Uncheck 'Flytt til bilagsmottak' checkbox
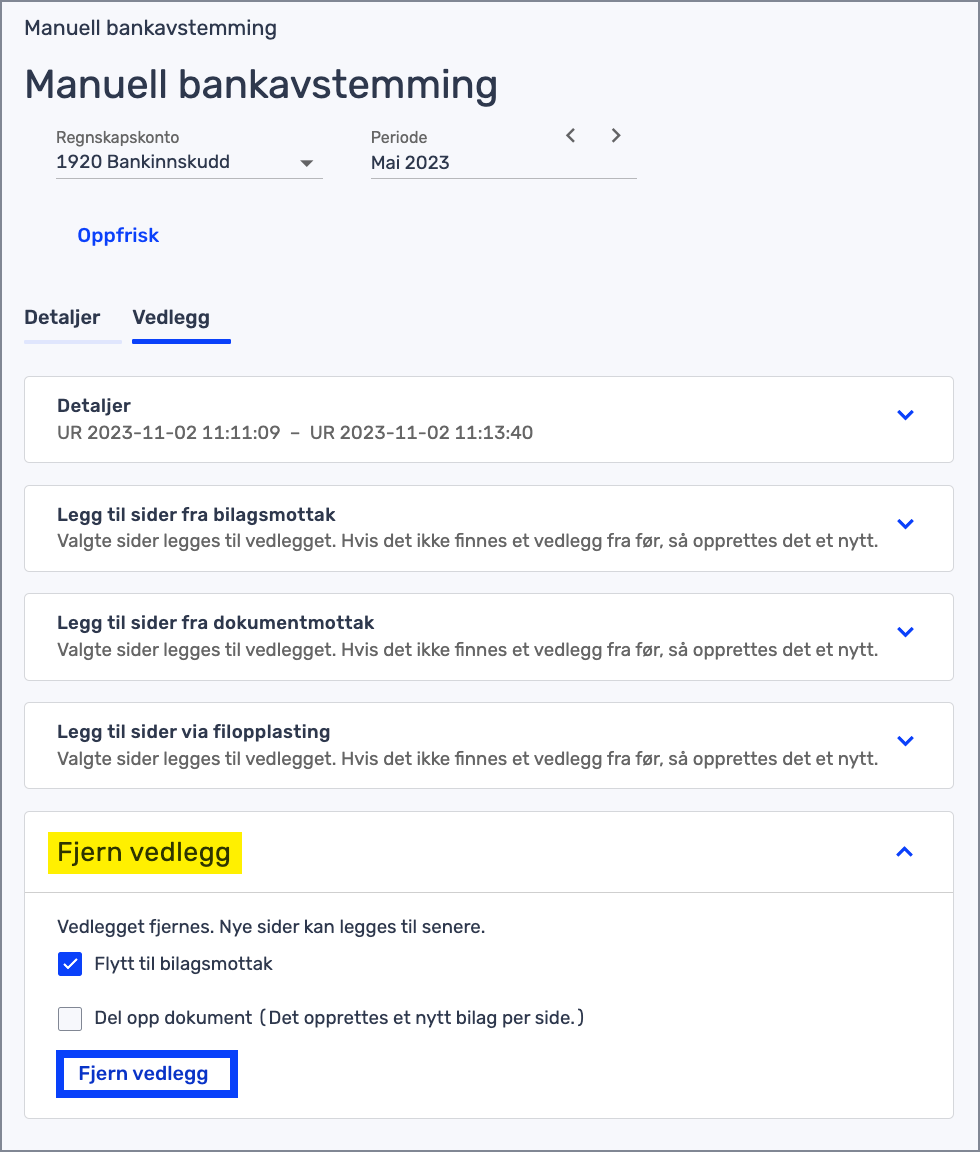 (x=70, y=965)
